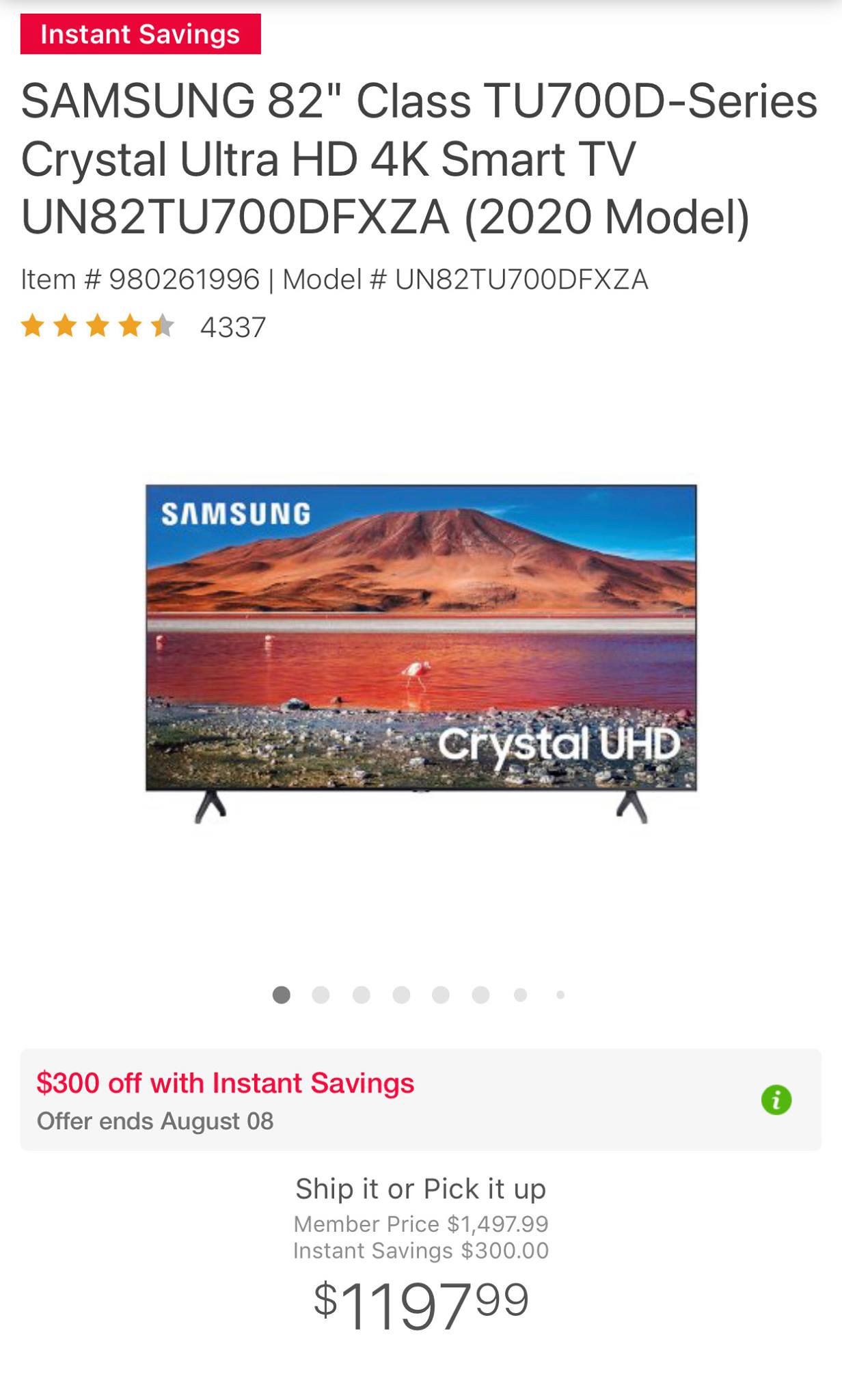The width and height of the screenshot is (842, 1400).
Task: Open the 4337 reviews count
Action: pos(232,328)
